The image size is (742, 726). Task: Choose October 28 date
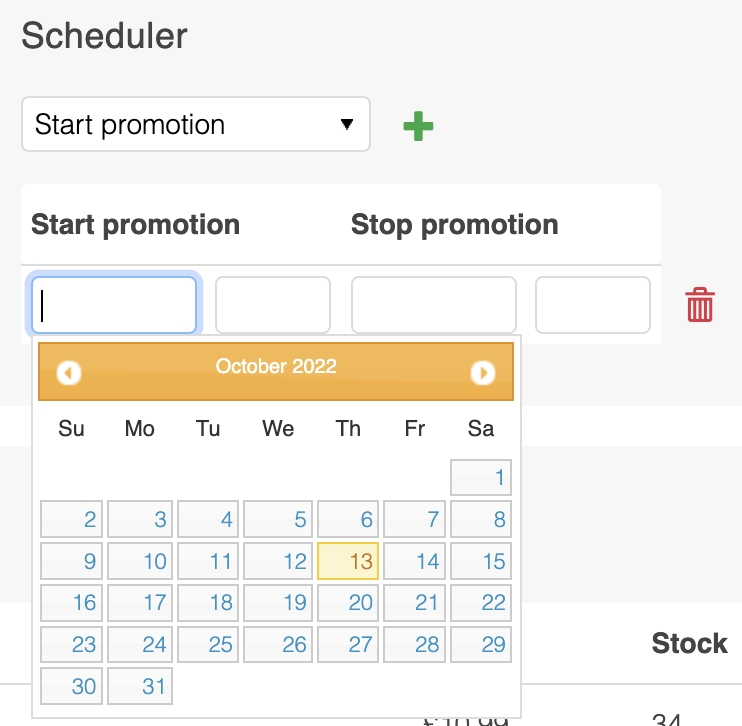pos(414,645)
